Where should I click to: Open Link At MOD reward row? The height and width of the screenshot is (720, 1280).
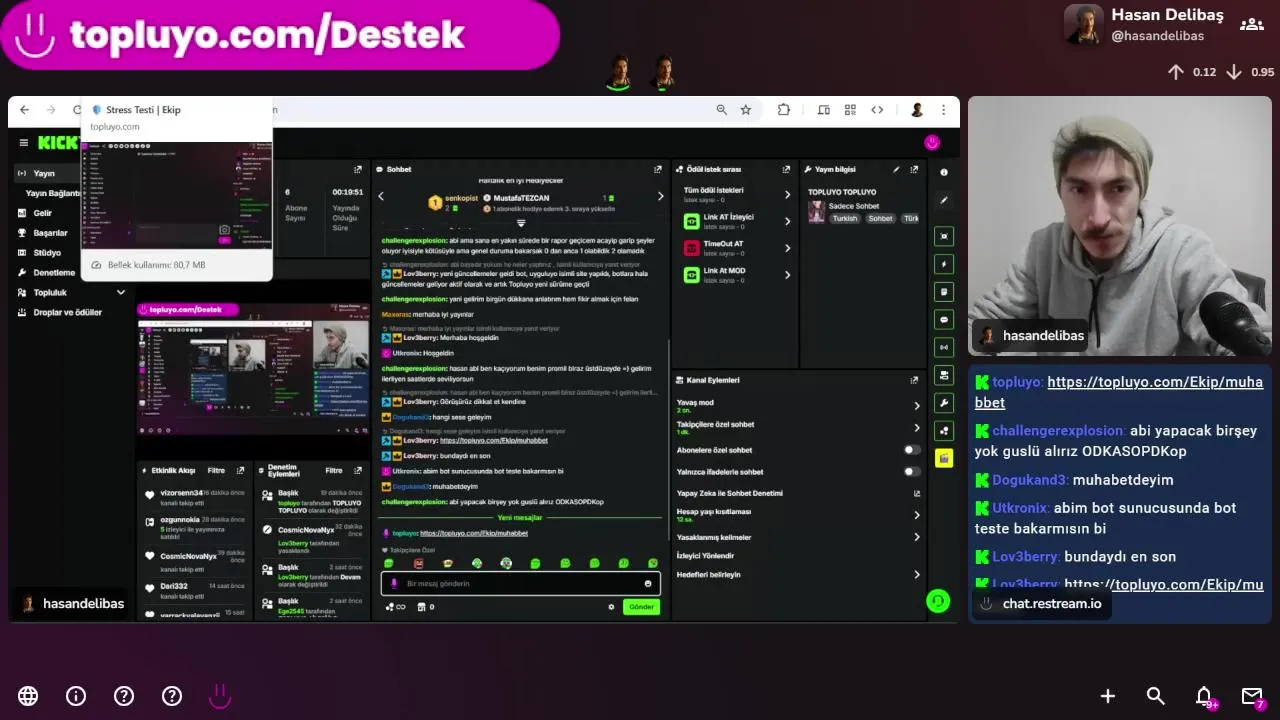738,275
